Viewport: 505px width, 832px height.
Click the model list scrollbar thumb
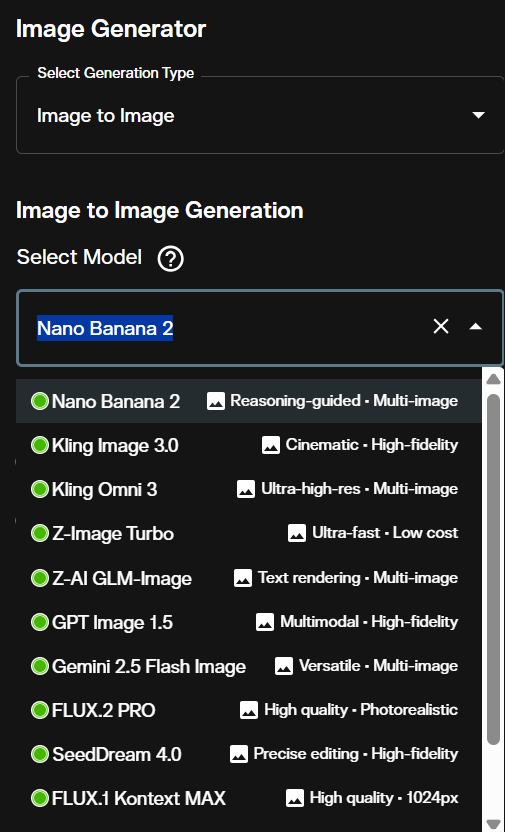point(493,569)
